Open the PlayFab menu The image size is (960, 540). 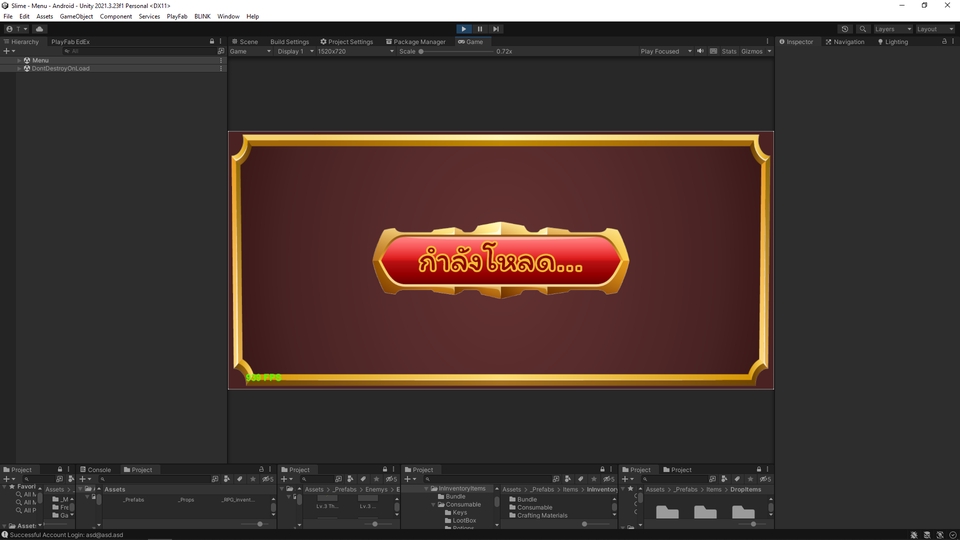click(x=177, y=17)
